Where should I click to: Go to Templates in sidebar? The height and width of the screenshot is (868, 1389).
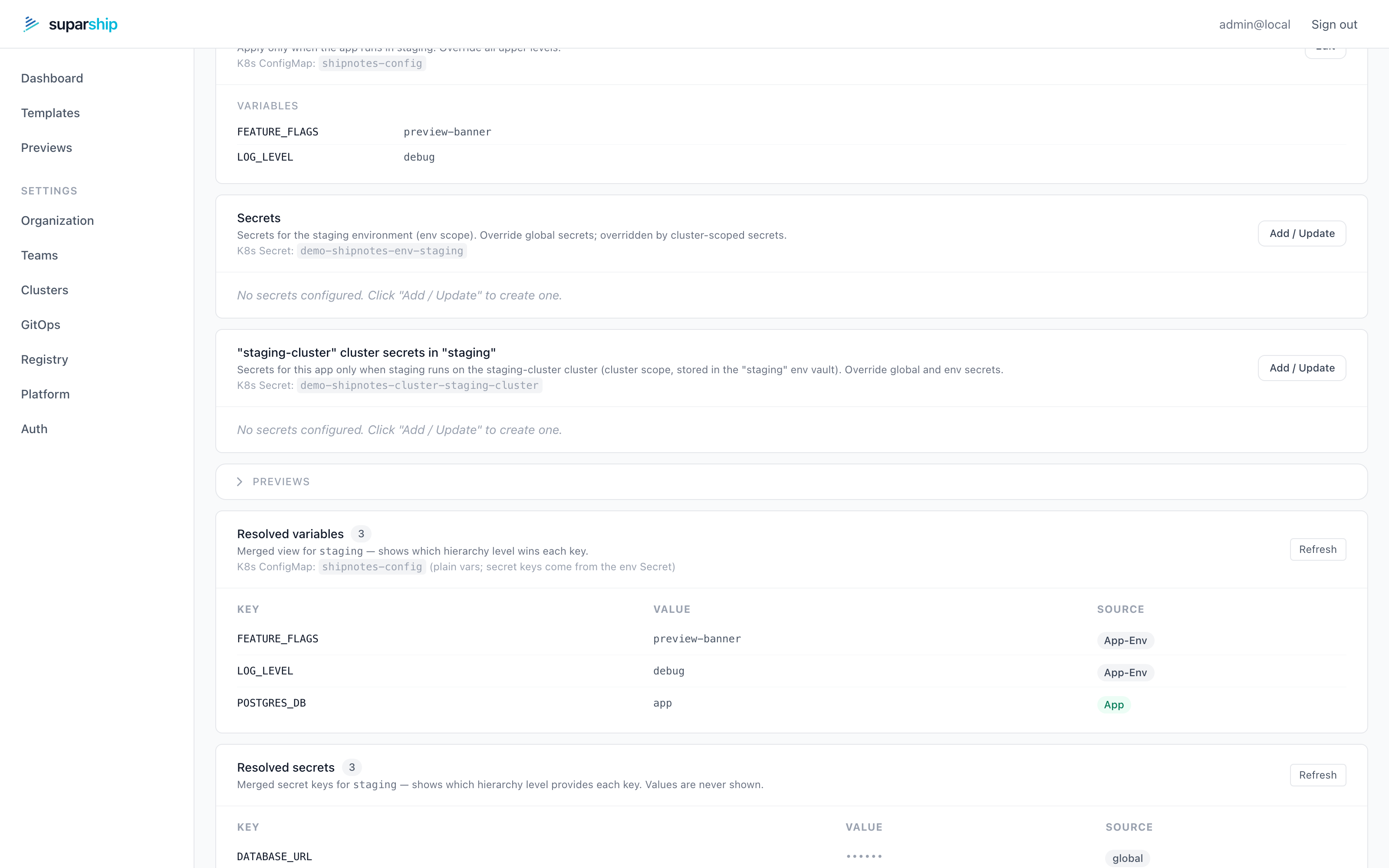click(x=50, y=113)
